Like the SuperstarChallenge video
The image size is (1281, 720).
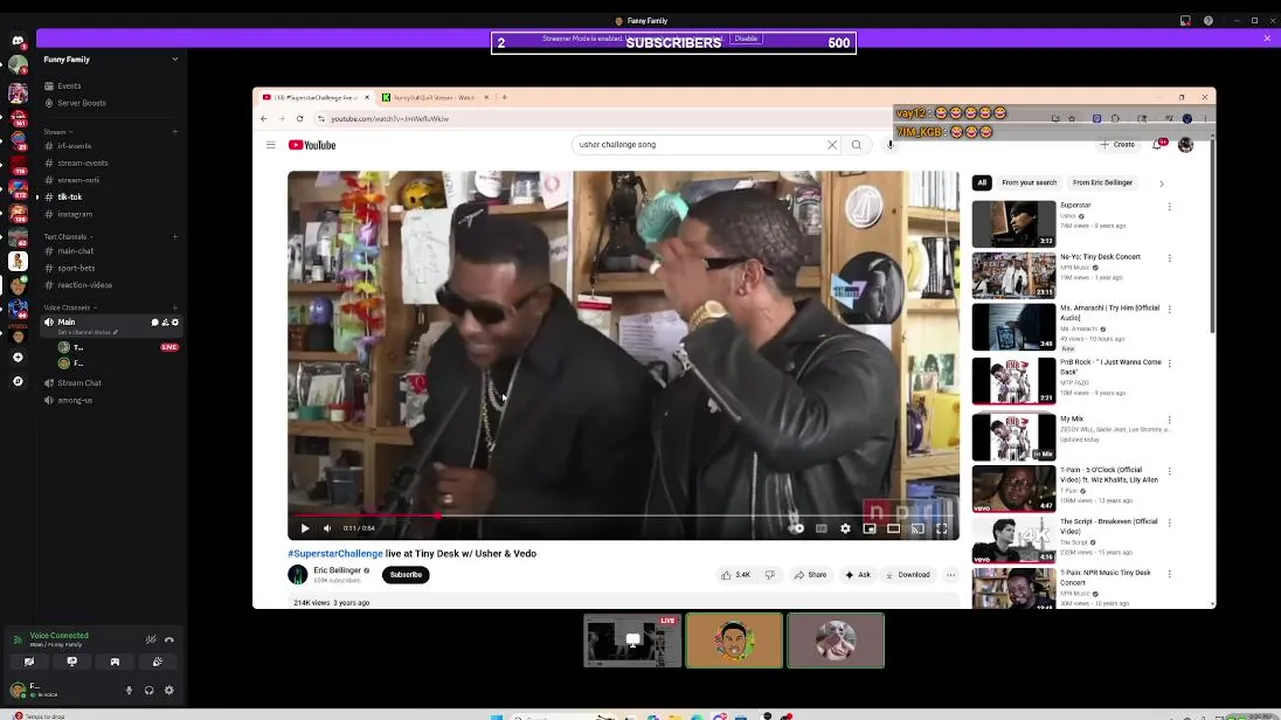point(735,575)
